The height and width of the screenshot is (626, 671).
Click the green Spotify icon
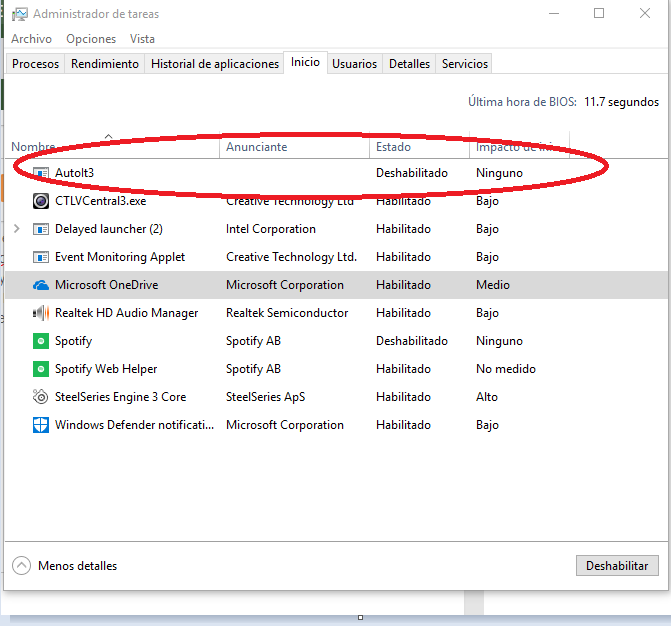(41, 341)
